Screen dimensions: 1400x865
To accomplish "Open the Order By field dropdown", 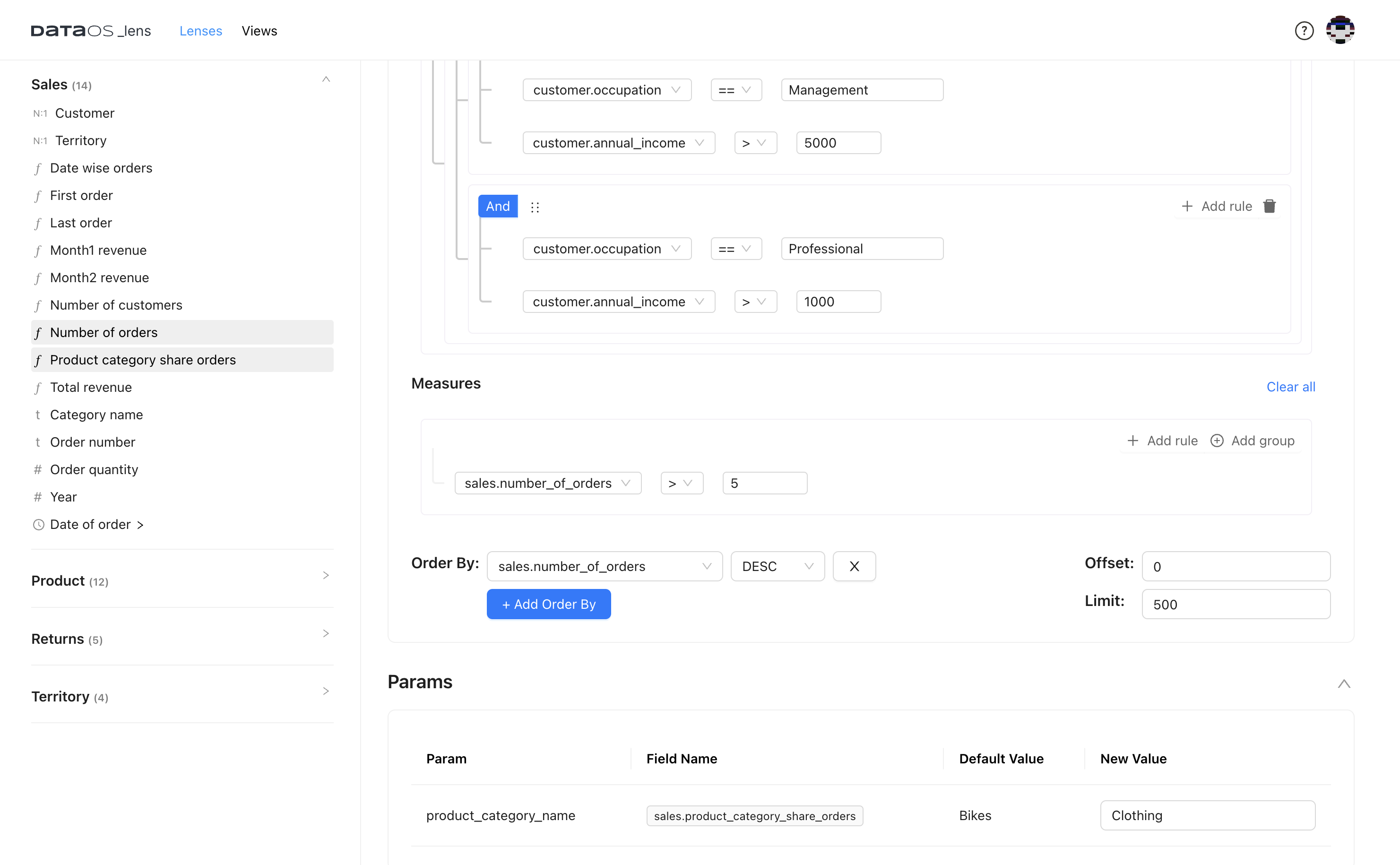I will [605, 566].
